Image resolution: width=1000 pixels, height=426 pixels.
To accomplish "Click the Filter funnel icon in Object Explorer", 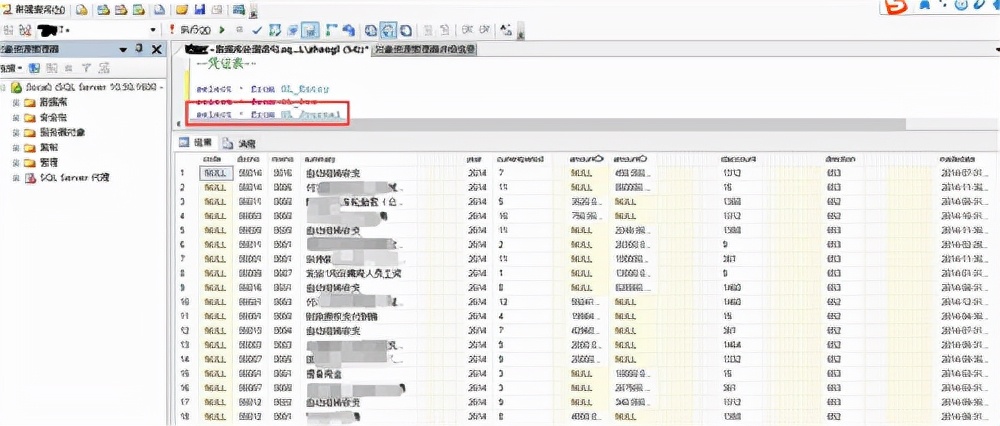I will click(x=87, y=68).
